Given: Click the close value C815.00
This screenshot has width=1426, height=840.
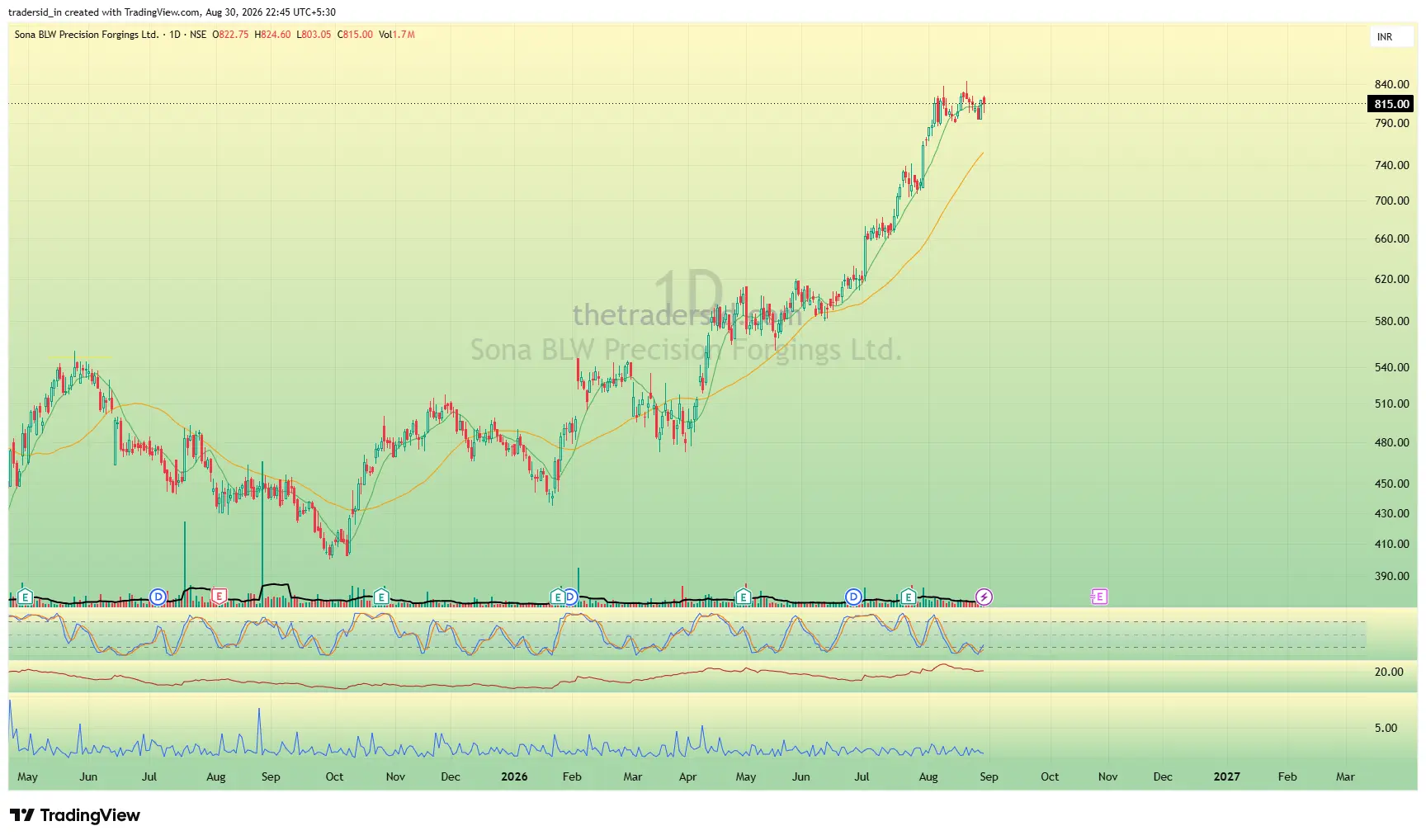Looking at the screenshot, I should click(x=355, y=35).
